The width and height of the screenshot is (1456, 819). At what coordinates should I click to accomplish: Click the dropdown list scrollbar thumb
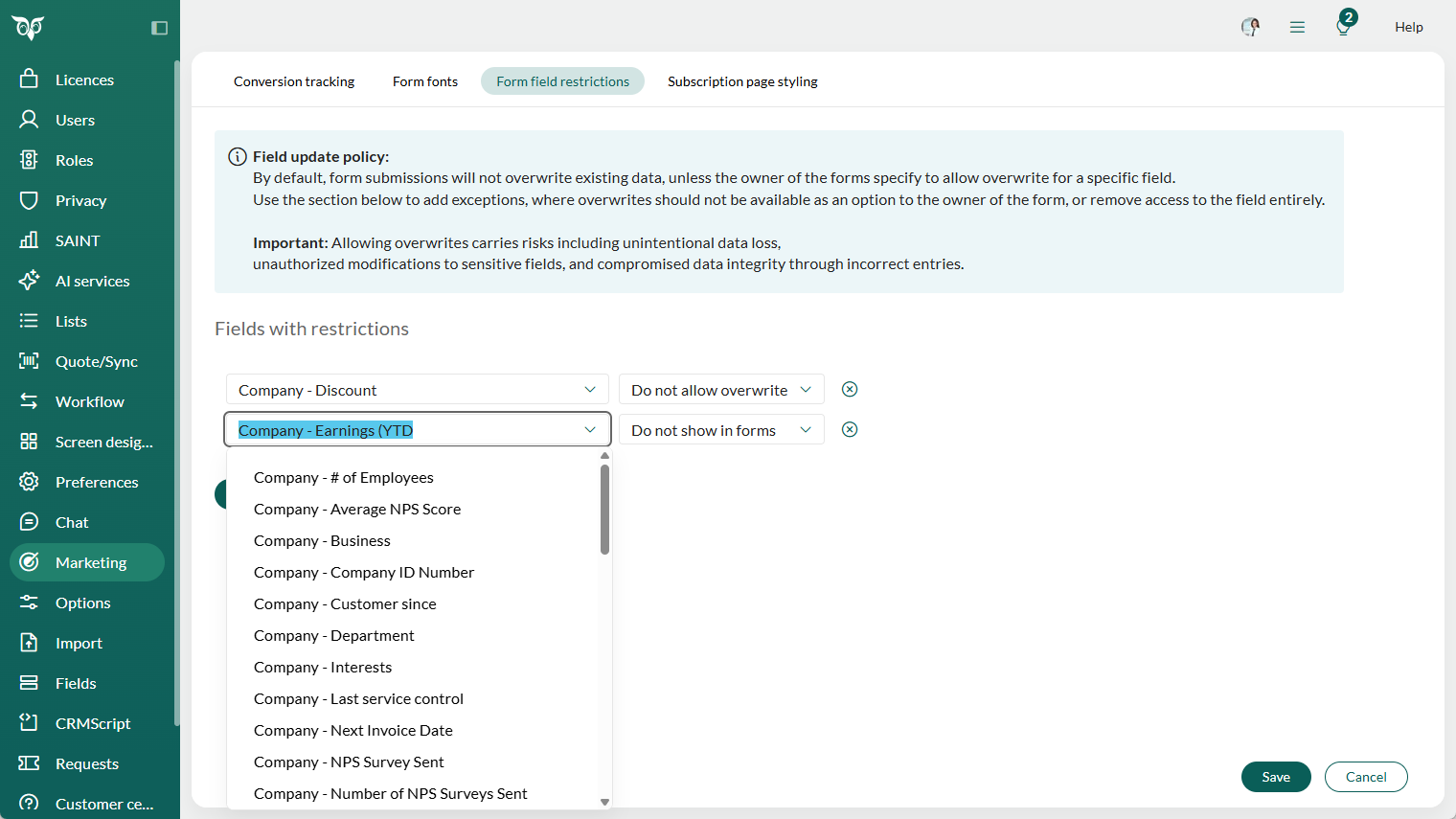pyautogui.click(x=604, y=510)
